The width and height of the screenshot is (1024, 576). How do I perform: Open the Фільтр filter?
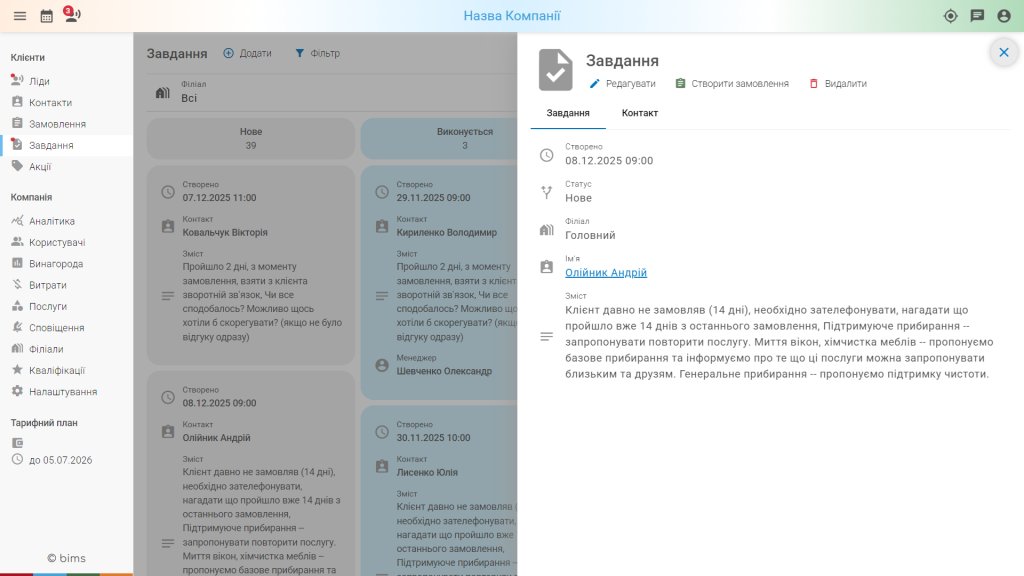(317, 53)
